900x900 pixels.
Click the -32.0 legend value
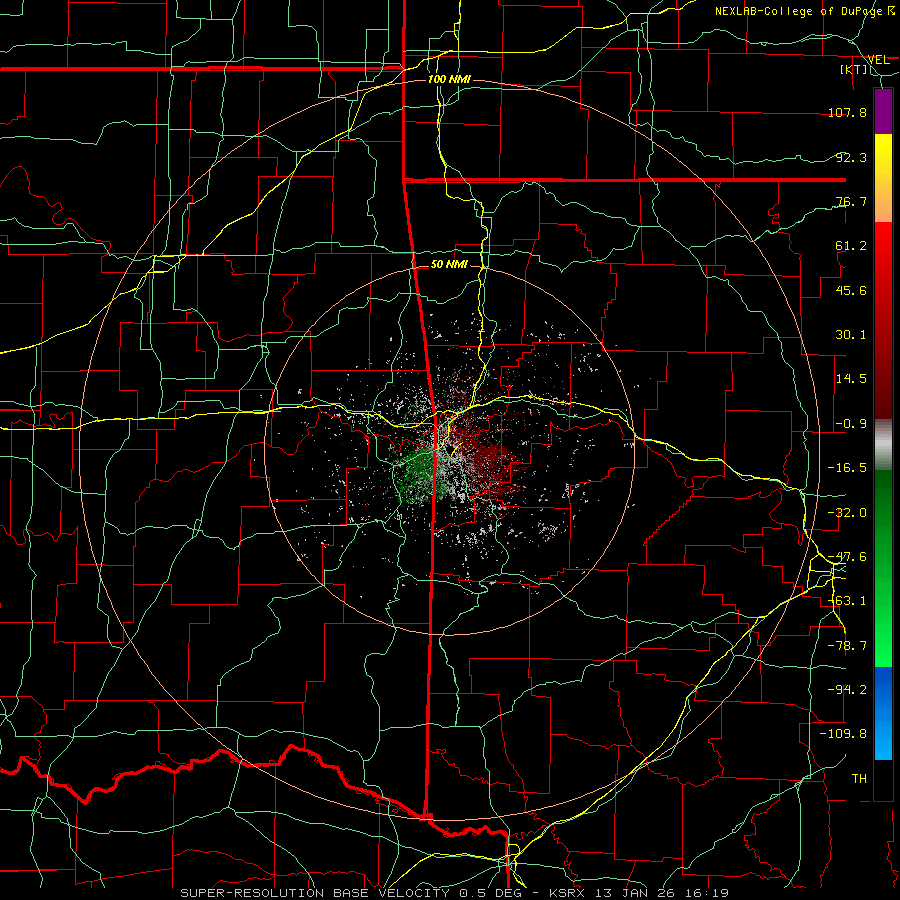(847, 513)
